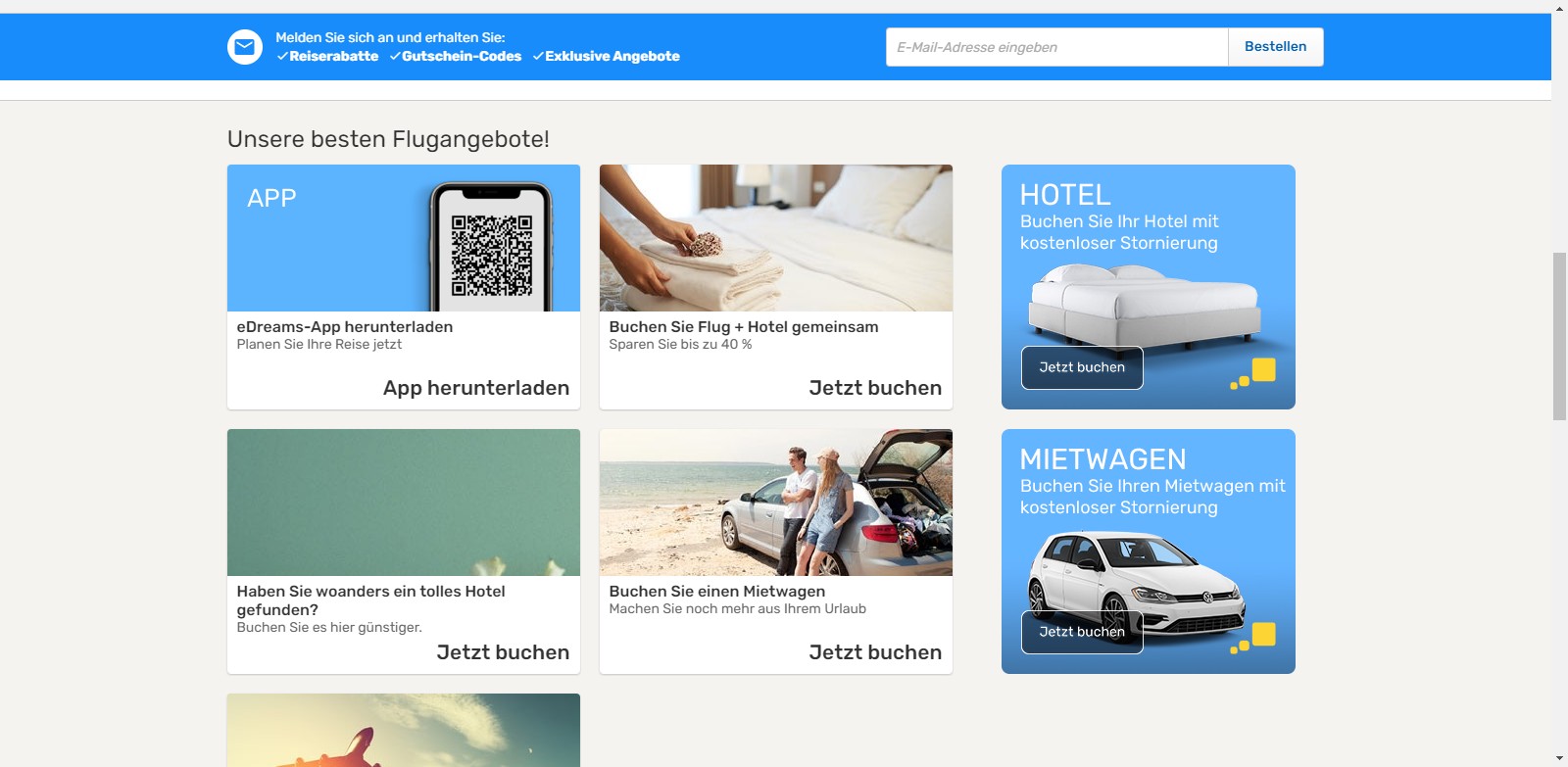
Task: Click Jetzt buchen under Mietwagen card
Action: [x=874, y=652]
